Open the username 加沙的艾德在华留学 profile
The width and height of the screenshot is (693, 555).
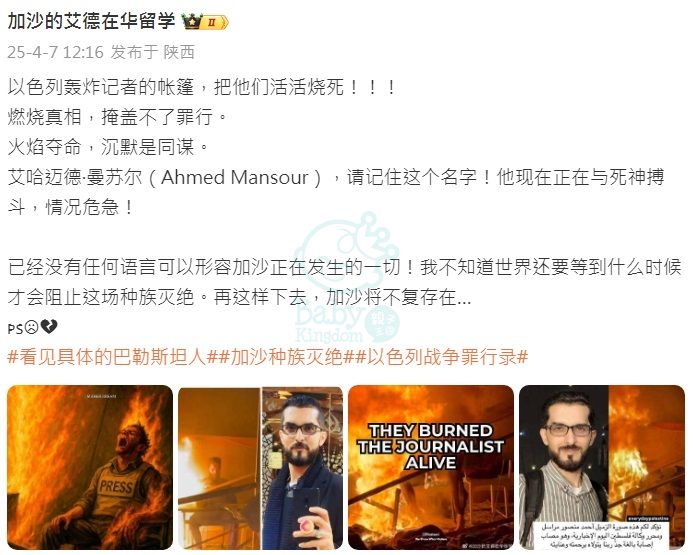tap(92, 21)
